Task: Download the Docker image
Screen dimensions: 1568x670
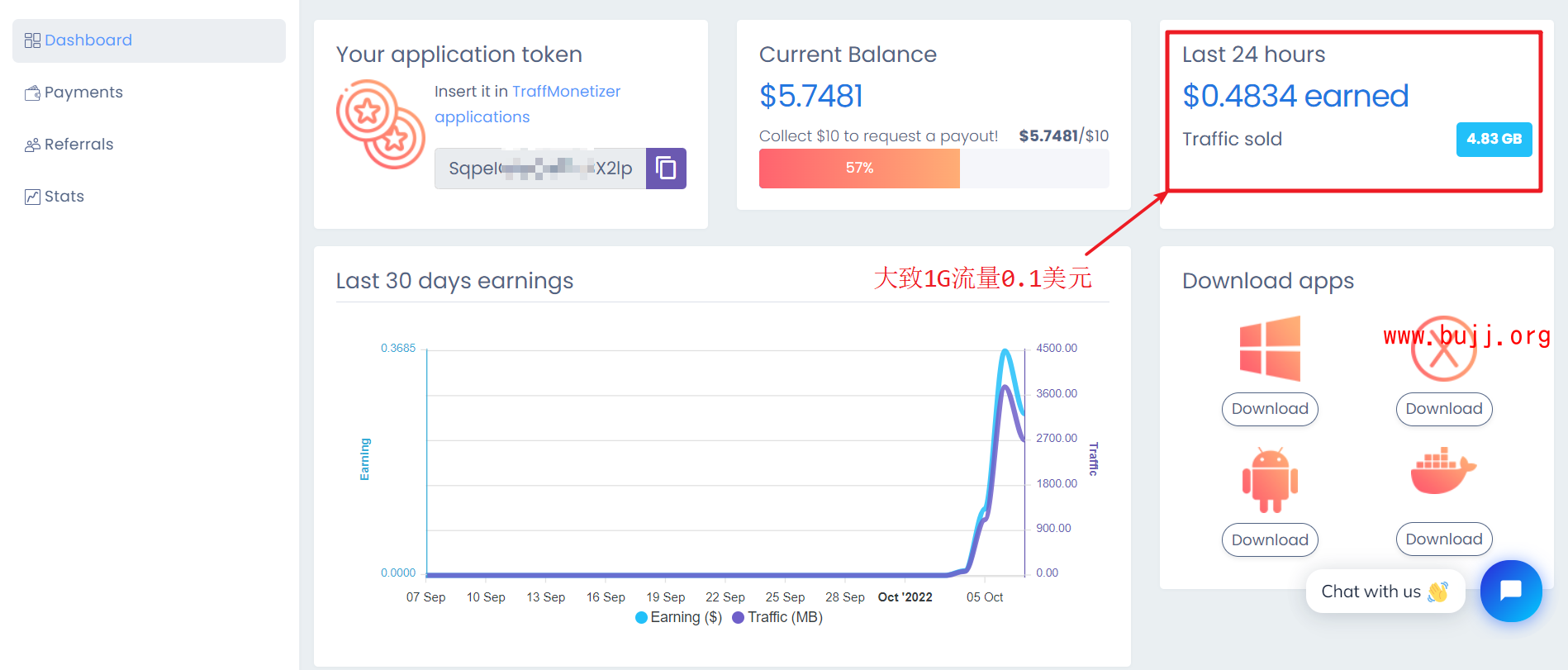Action: pos(1444,539)
